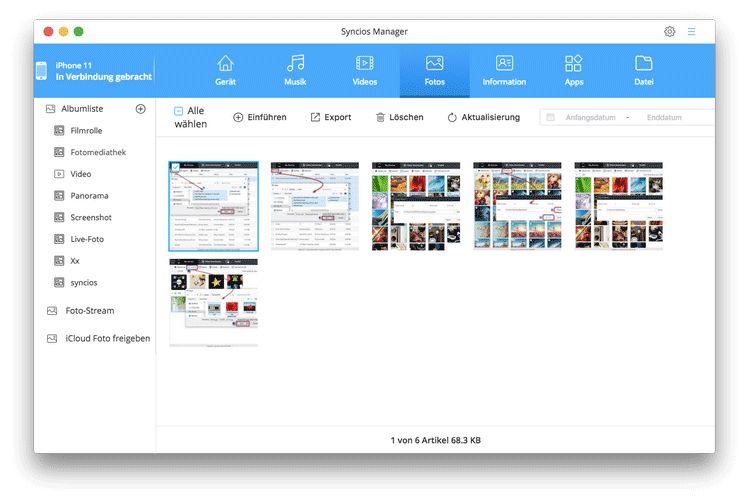This screenshot has height=502, width=749.
Task: Click the Filmrolle album icon
Action: [x=59, y=130]
